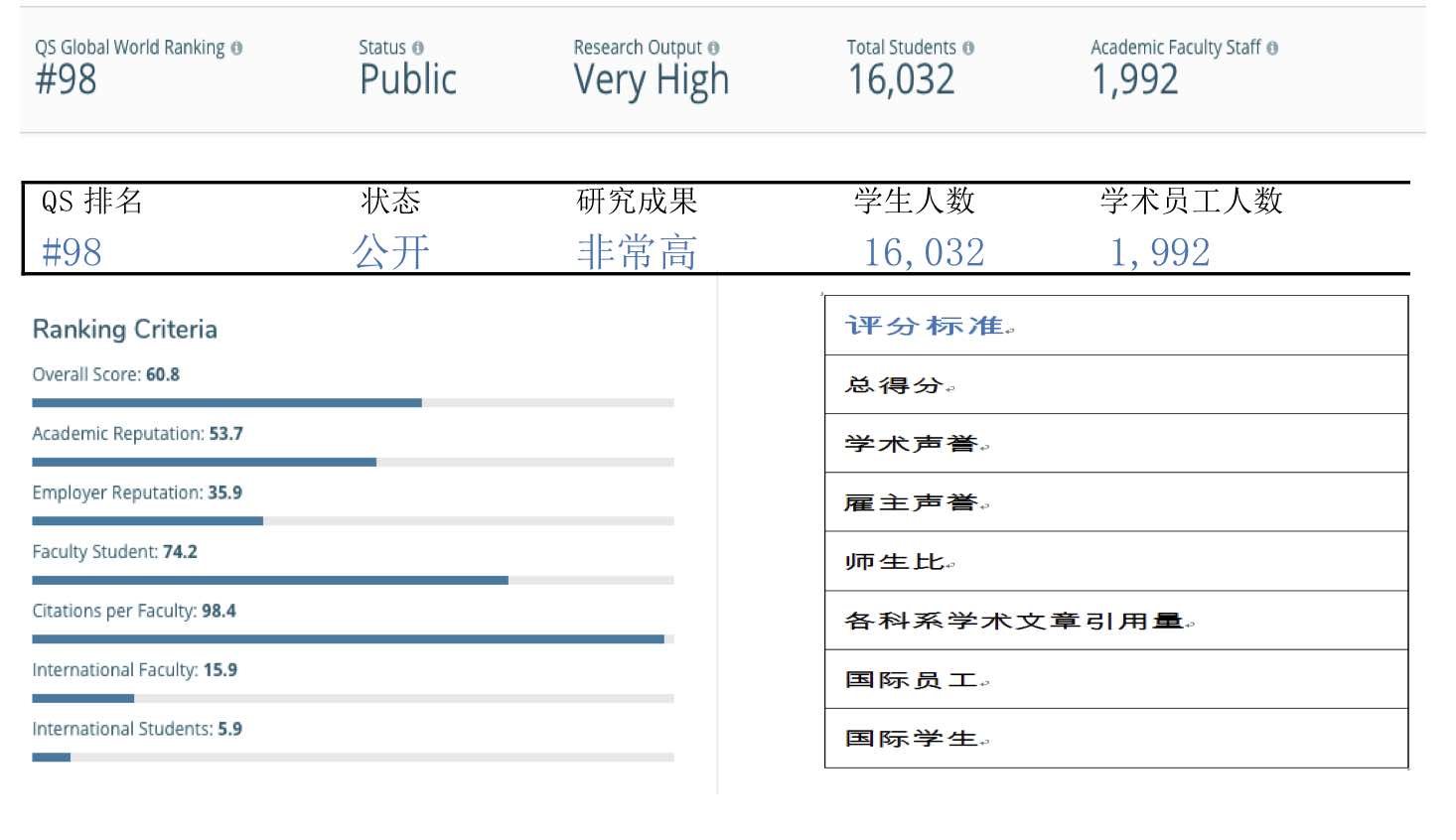Image resolution: width=1456 pixels, height=840 pixels.
Task: Select the 各科系学术文章引用量 row
Action: point(1115,621)
